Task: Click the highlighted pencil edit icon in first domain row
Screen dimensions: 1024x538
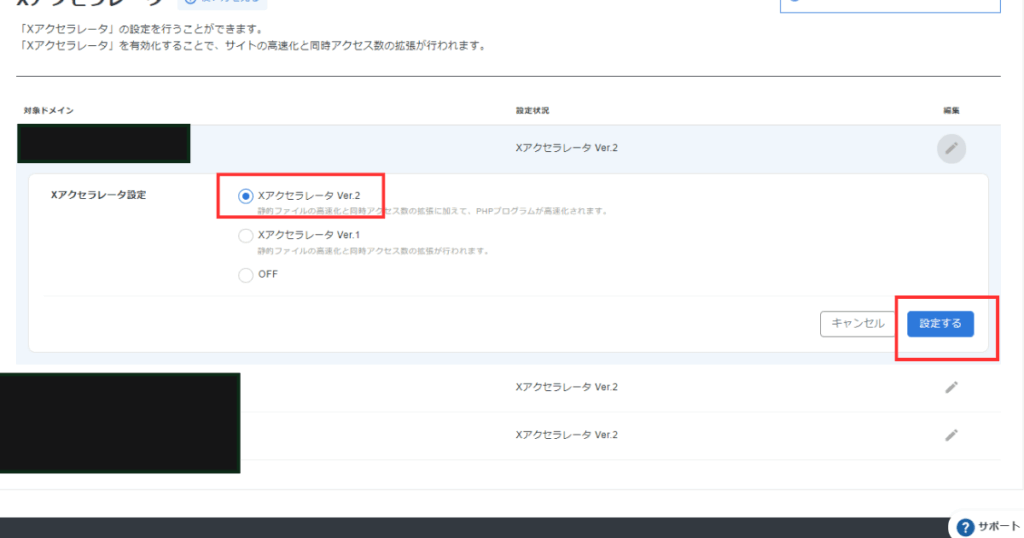Action: click(951, 149)
